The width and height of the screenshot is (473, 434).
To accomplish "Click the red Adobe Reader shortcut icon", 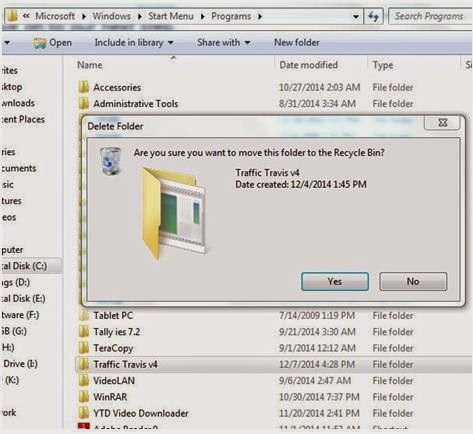I will click(84, 427).
